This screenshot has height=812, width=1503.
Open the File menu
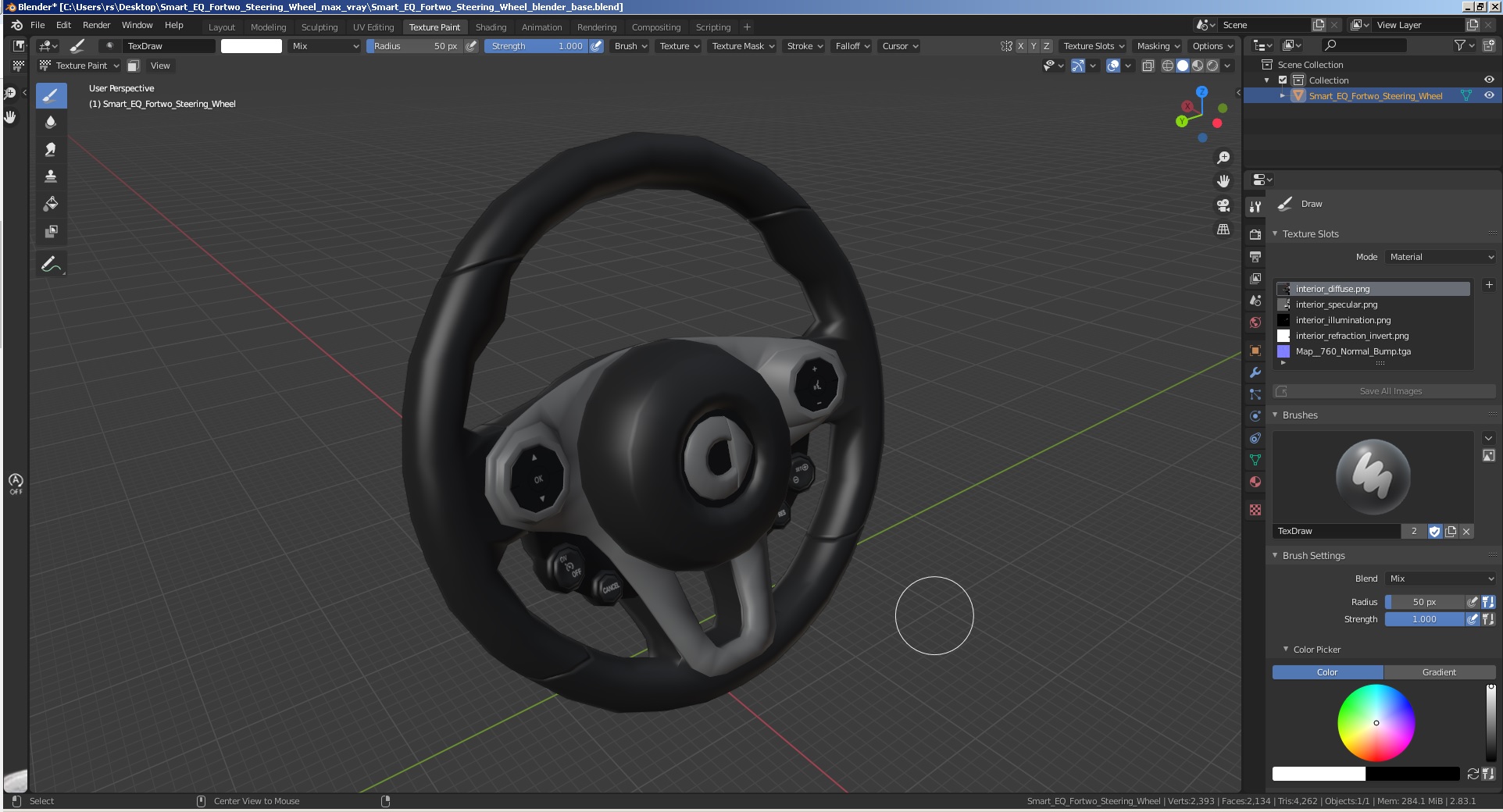pos(37,25)
